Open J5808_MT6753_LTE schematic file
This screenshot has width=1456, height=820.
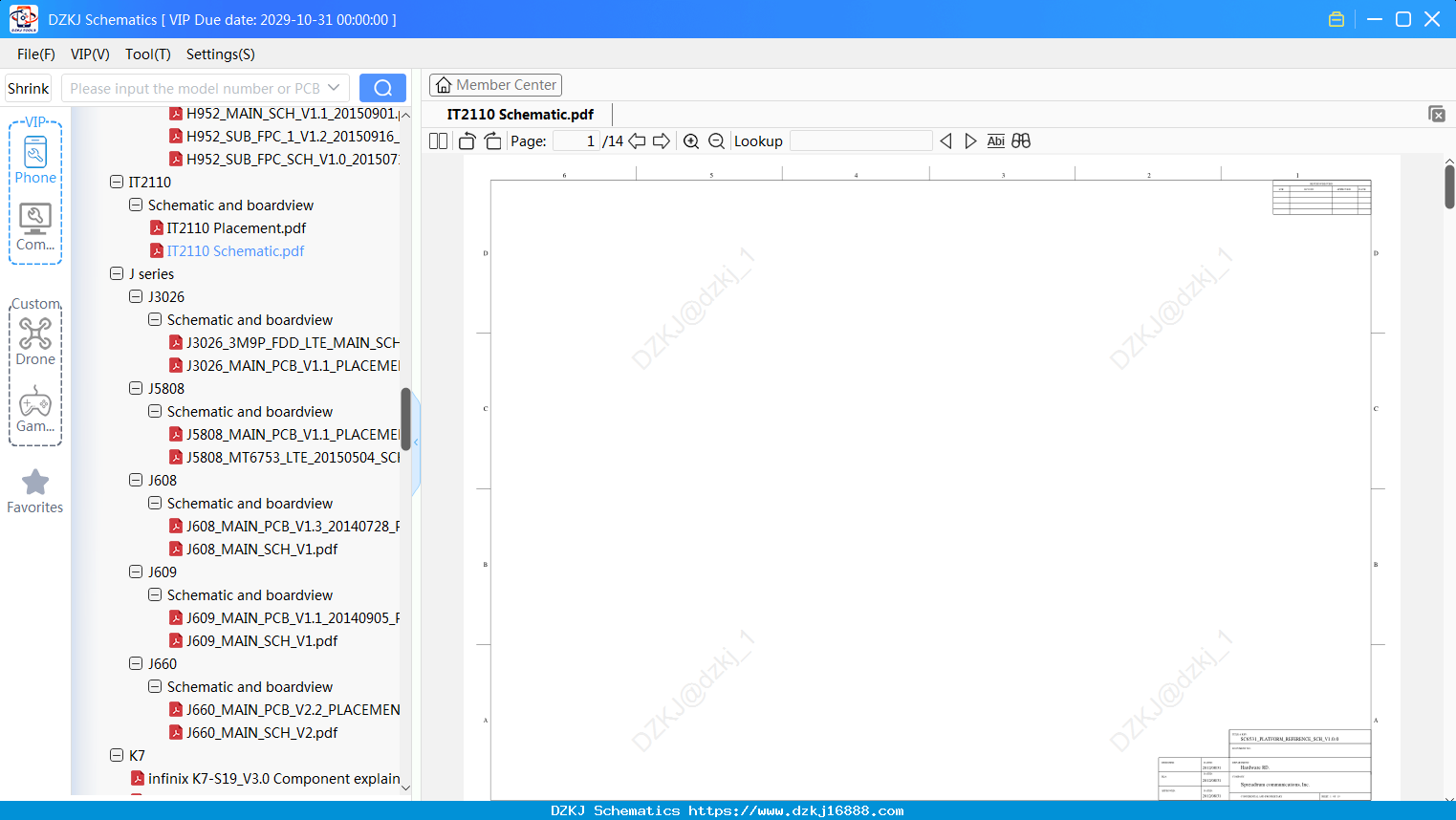coord(284,458)
